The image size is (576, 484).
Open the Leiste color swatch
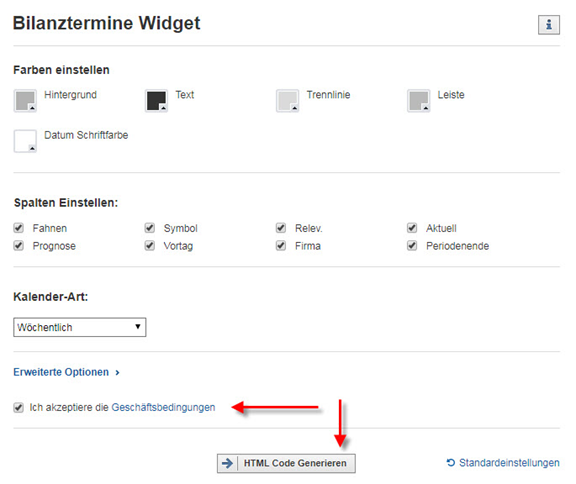click(x=418, y=100)
